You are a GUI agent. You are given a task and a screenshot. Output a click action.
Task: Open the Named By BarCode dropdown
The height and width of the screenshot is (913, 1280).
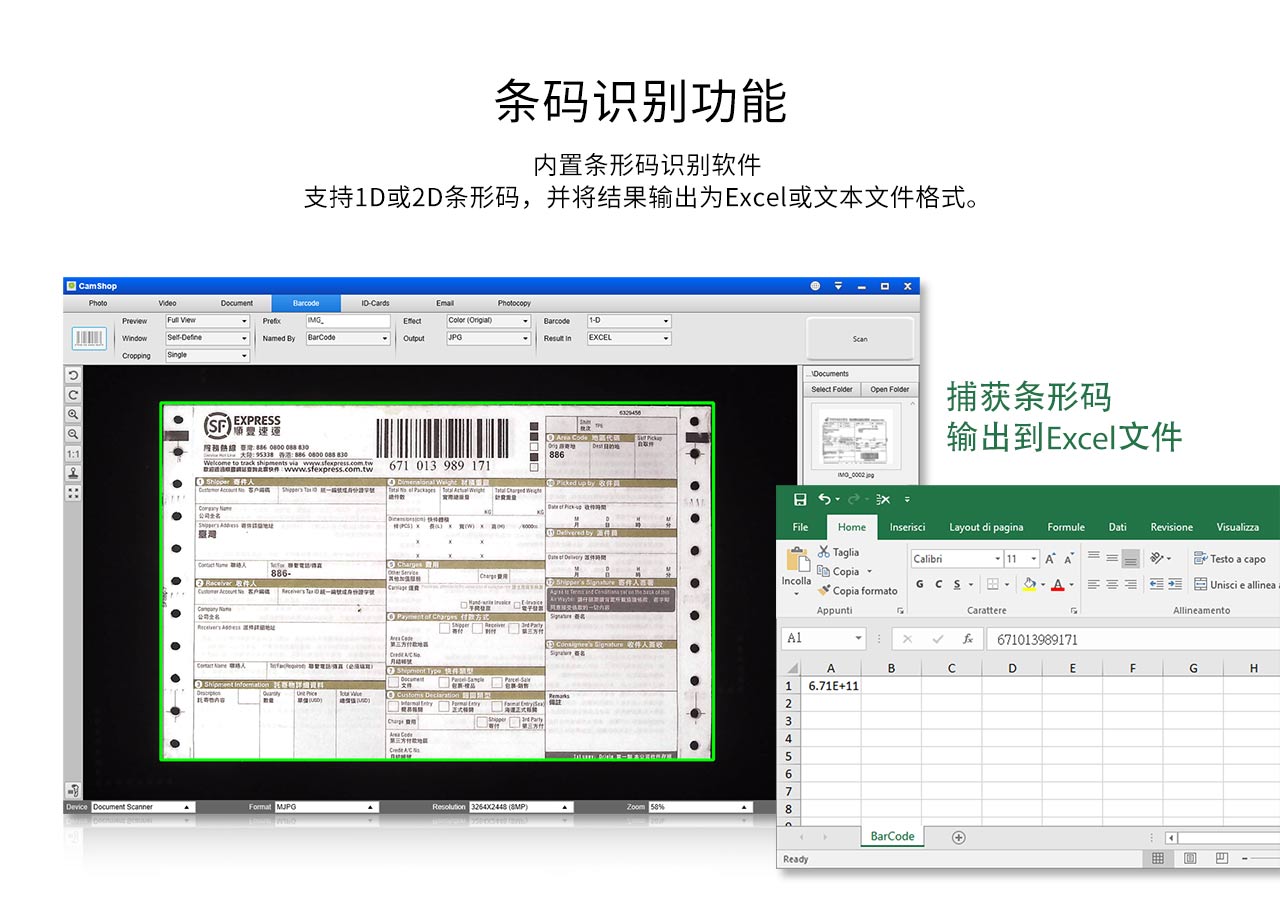click(347, 338)
